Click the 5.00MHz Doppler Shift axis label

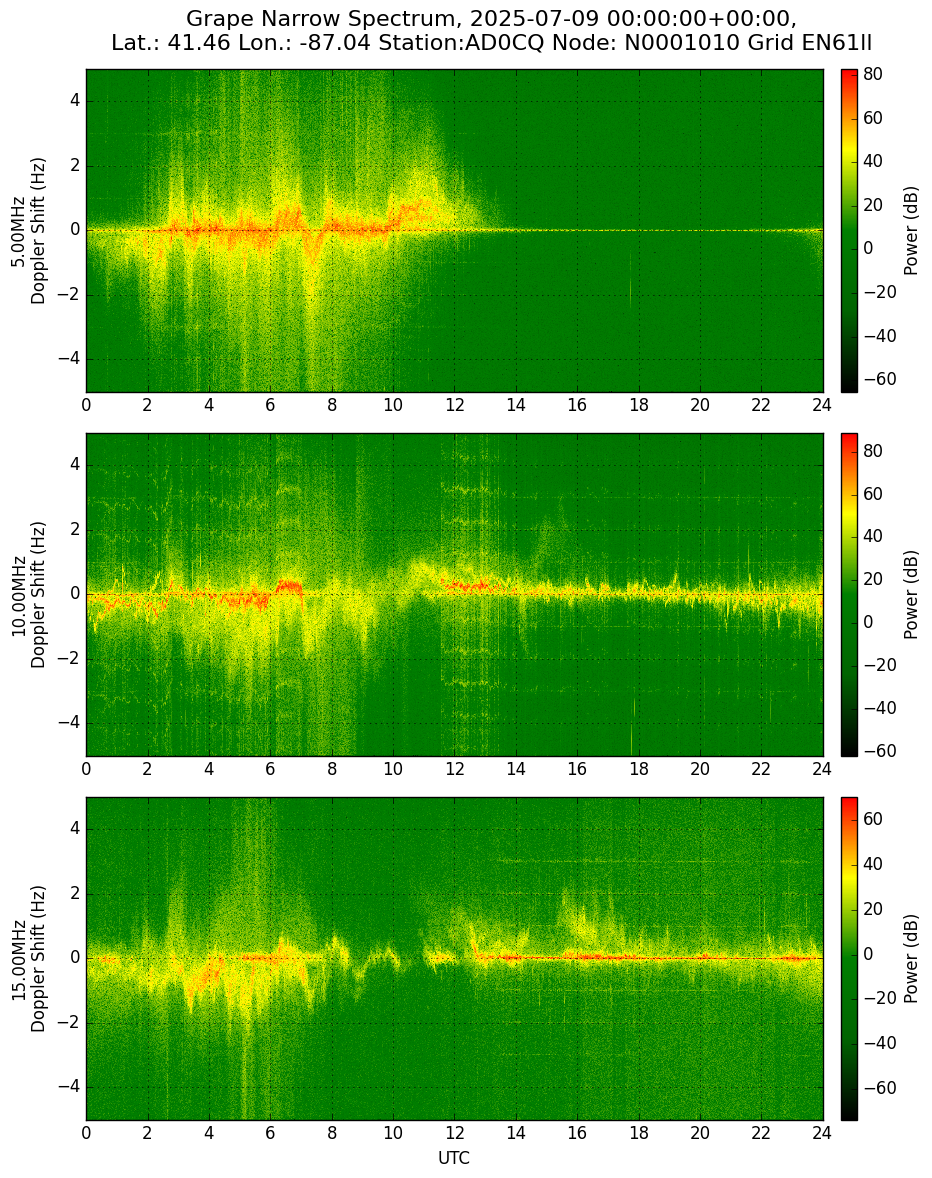pyautogui.click(x=29, y=231)
